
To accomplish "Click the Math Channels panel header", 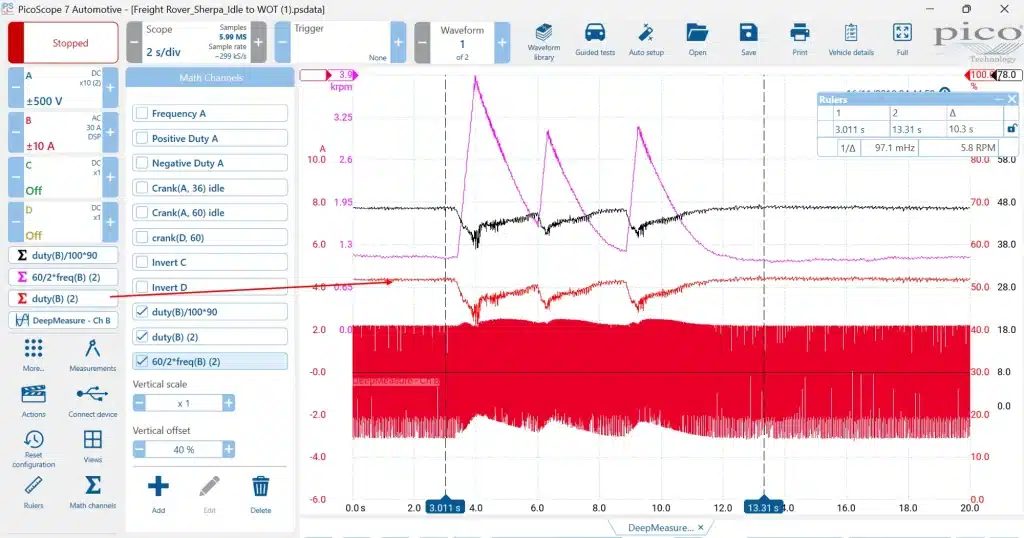I will click(210, 78).
